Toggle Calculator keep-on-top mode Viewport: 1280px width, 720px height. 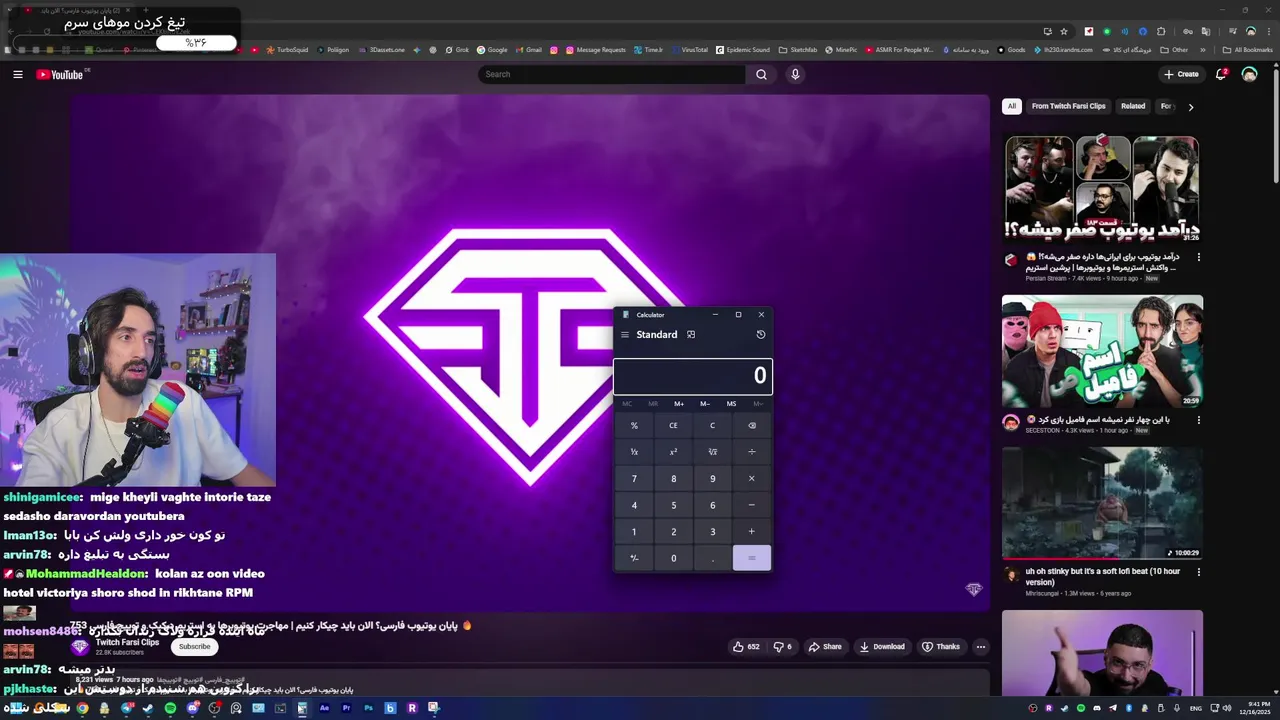tap(691, 335)
